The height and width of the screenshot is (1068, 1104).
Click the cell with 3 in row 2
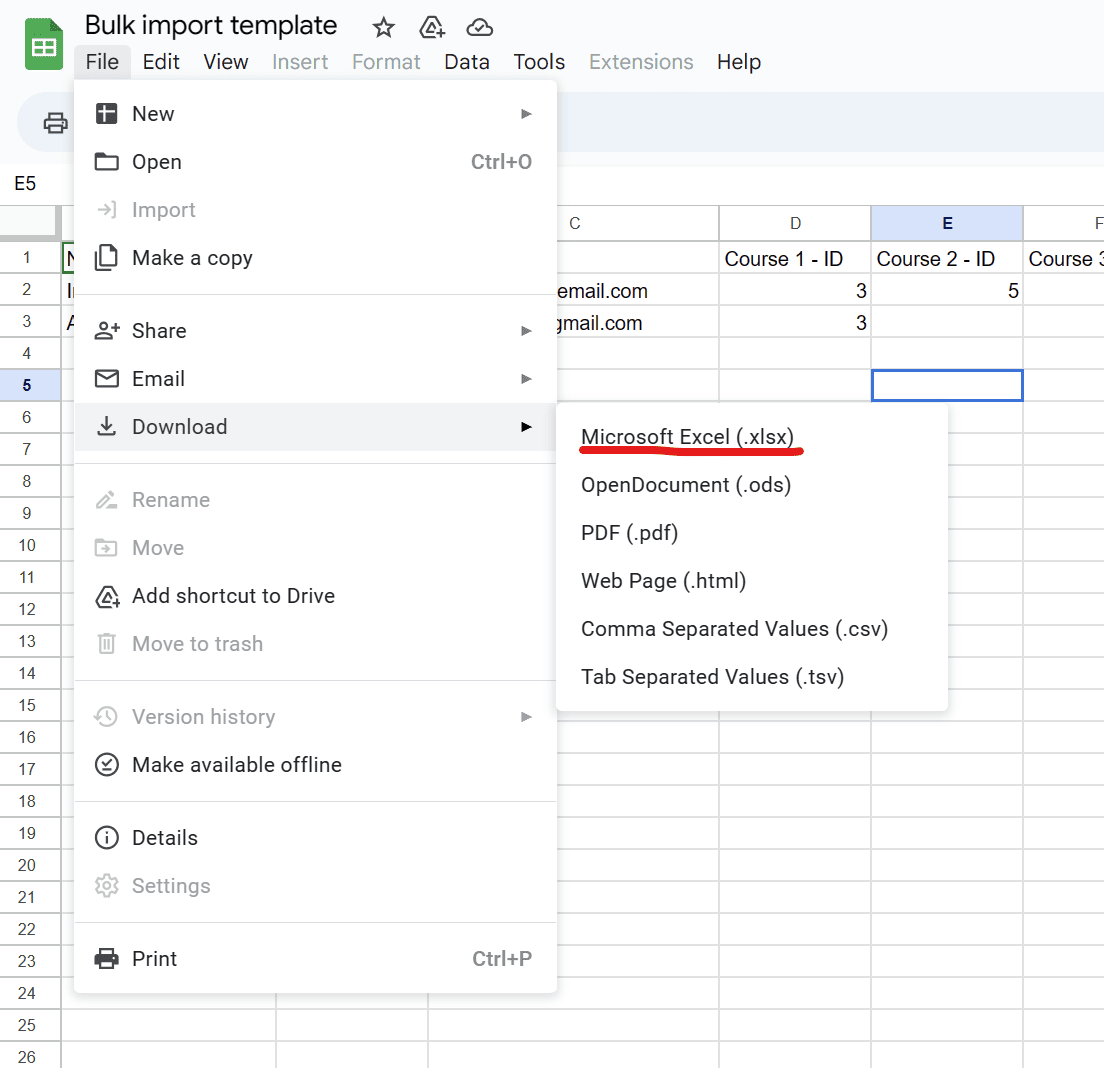tap(795, 290)
